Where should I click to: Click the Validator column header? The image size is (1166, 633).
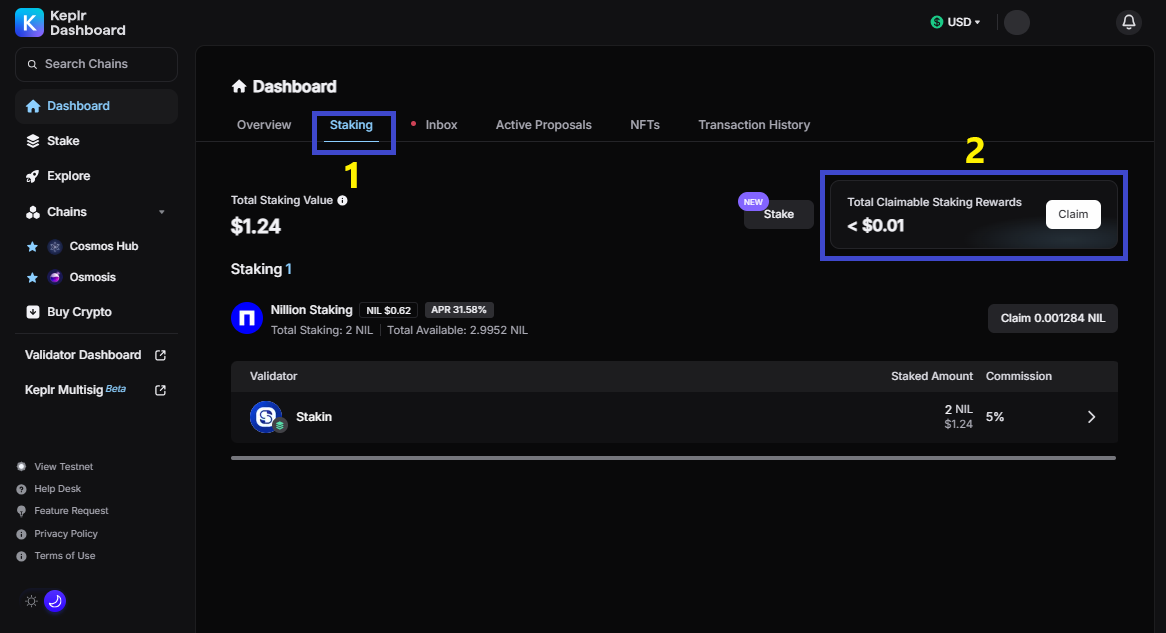pos(274,376)
